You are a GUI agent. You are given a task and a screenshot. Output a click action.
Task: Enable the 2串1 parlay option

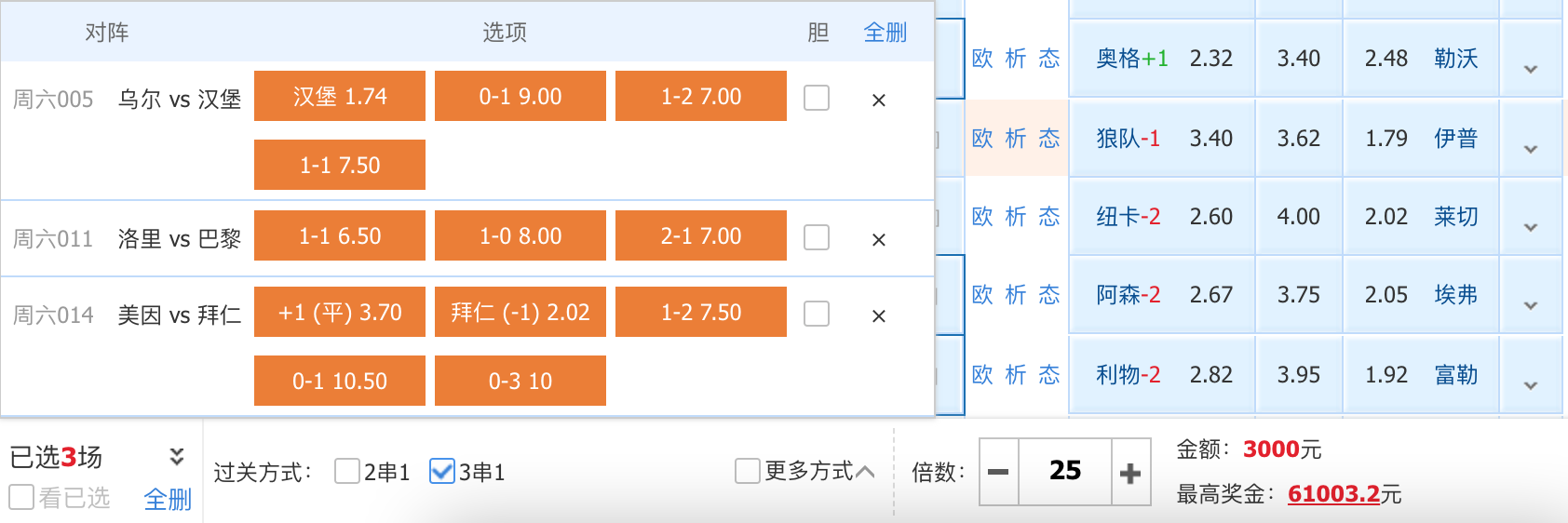[347, 471]
